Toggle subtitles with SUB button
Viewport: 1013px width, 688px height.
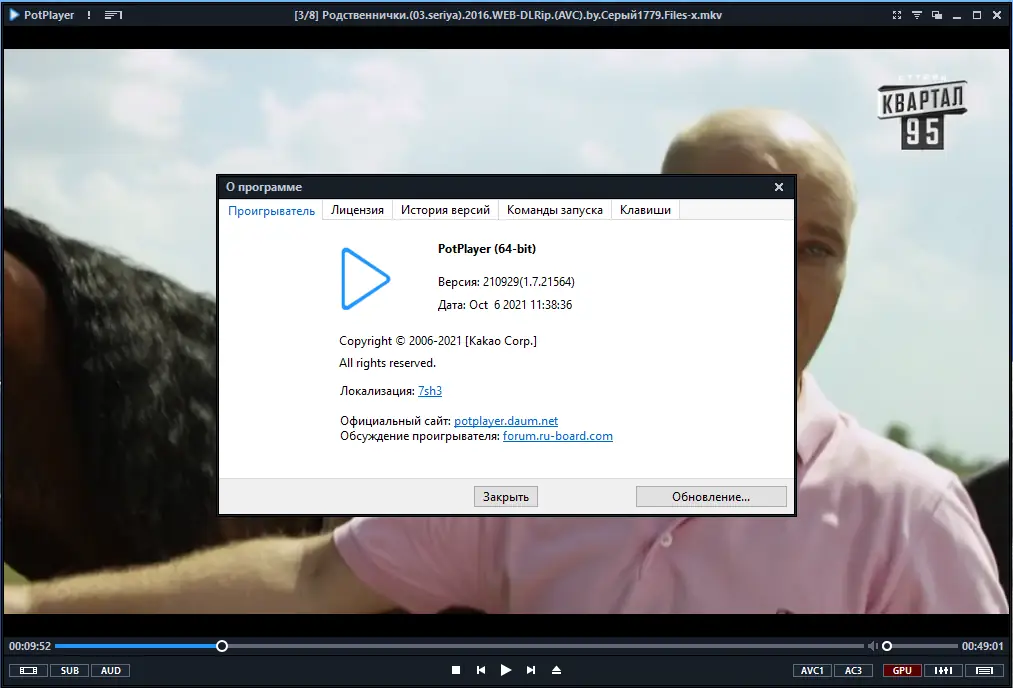[70, 671]
